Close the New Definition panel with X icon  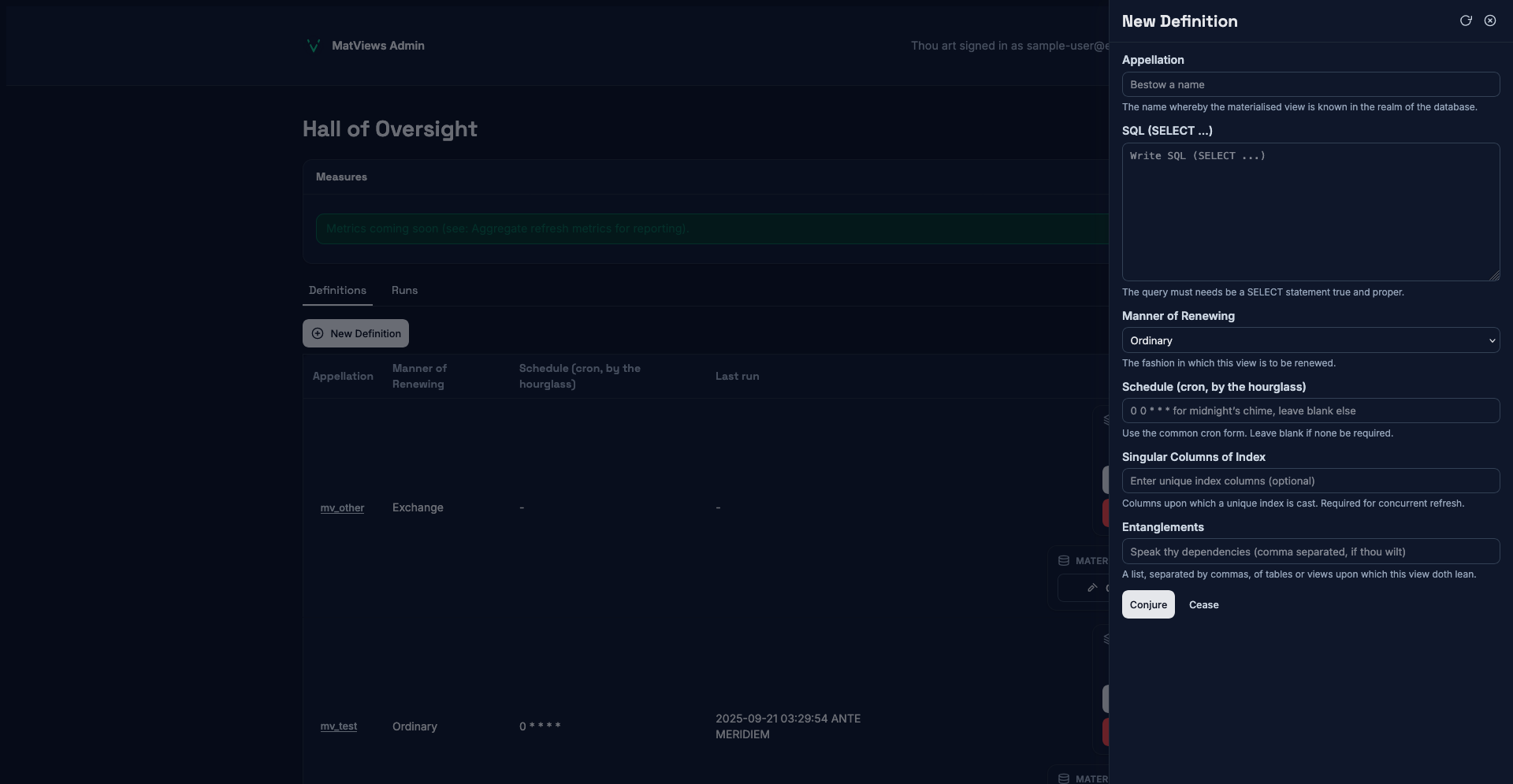(x=1490, y=21)
